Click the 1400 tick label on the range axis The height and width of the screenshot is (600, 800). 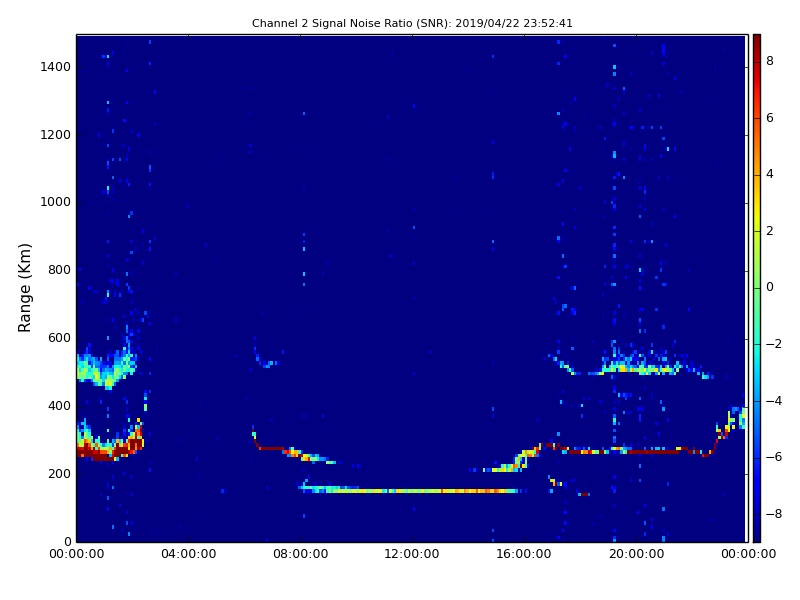(x=56, y=67)
